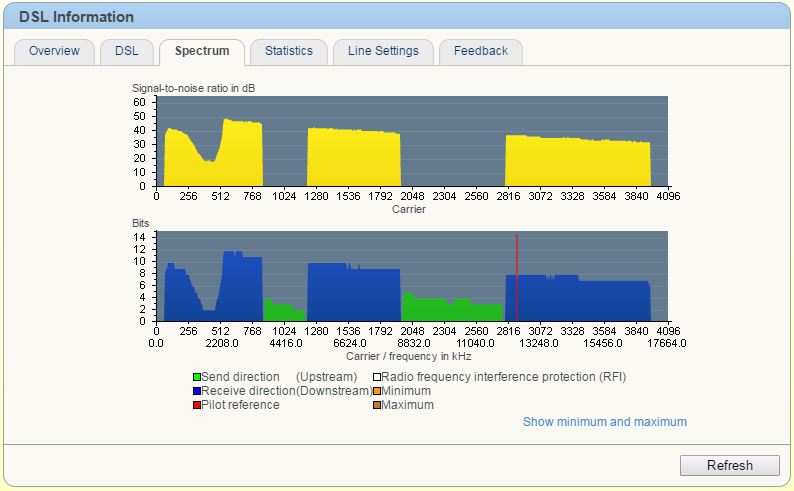The width and height of the screenshot is (794, 491).
Task: Open the Line Settings tab
Action: pos(383,51)
